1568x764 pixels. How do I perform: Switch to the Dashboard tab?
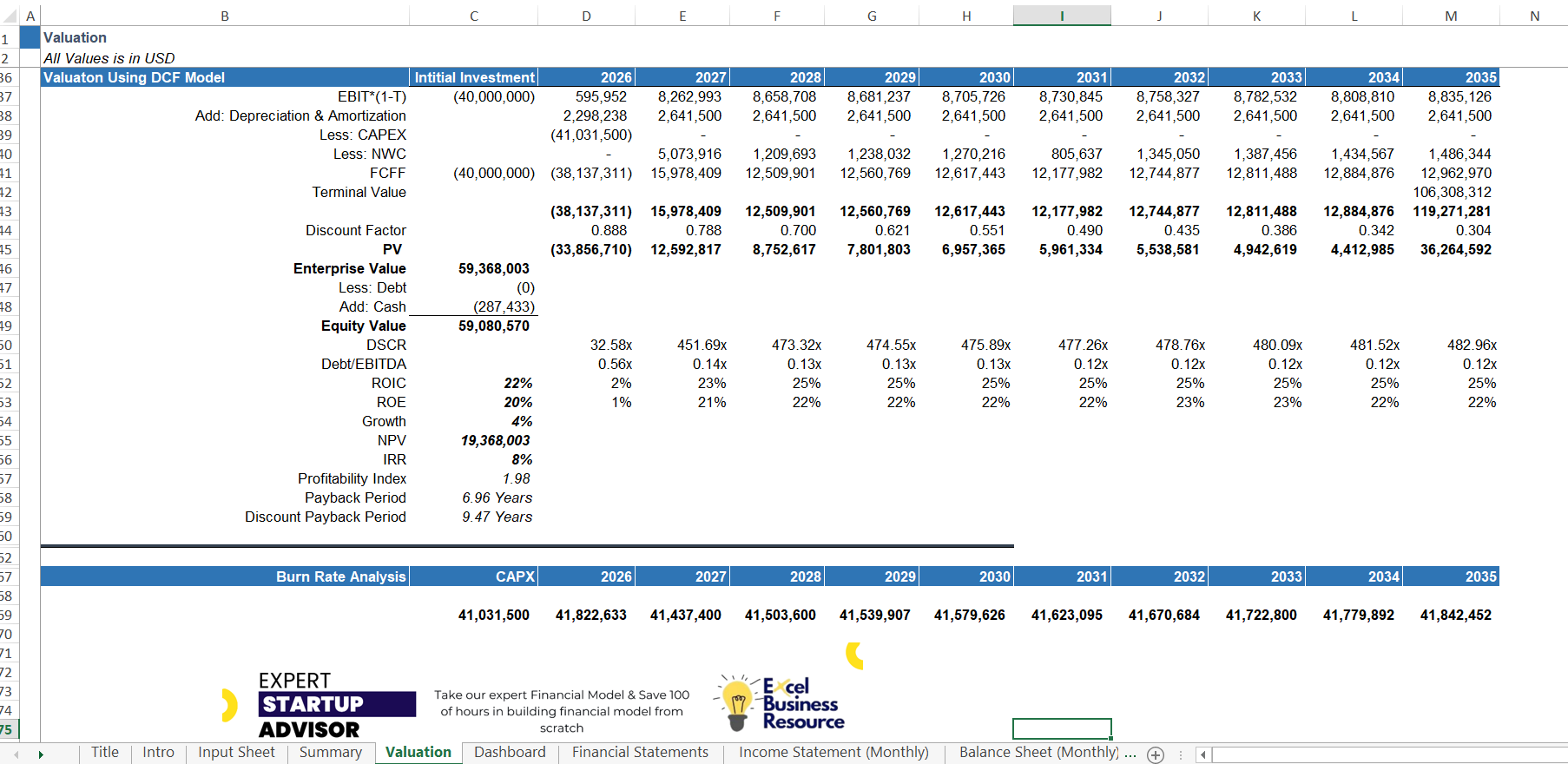coord(510,753)
